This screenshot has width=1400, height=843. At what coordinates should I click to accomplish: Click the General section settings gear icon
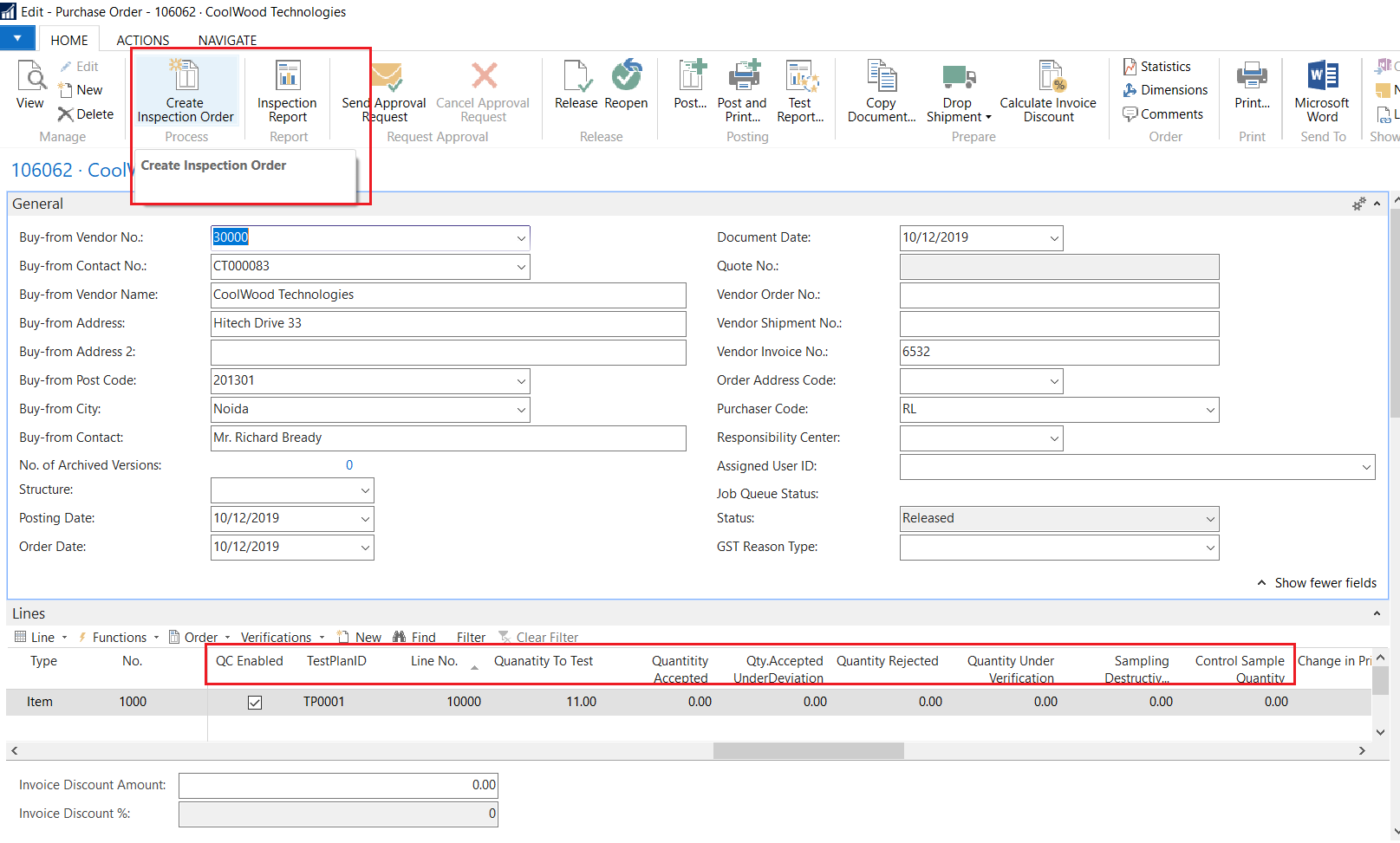1358,204
